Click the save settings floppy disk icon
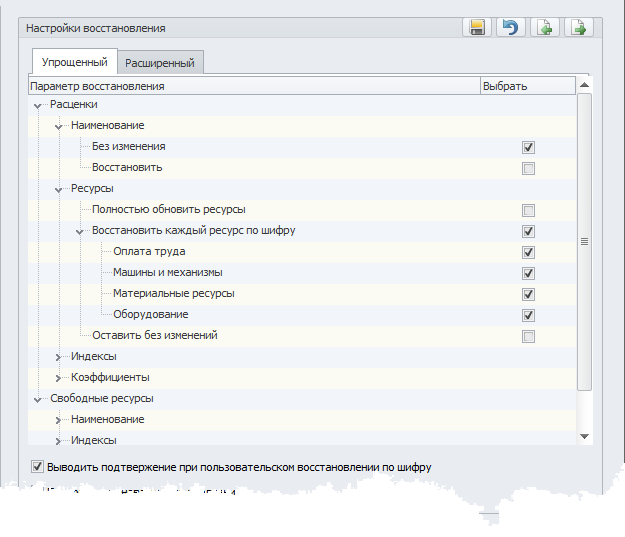Image resolution: width=625 pixels, height=537 pixels. tap(477, 28)
